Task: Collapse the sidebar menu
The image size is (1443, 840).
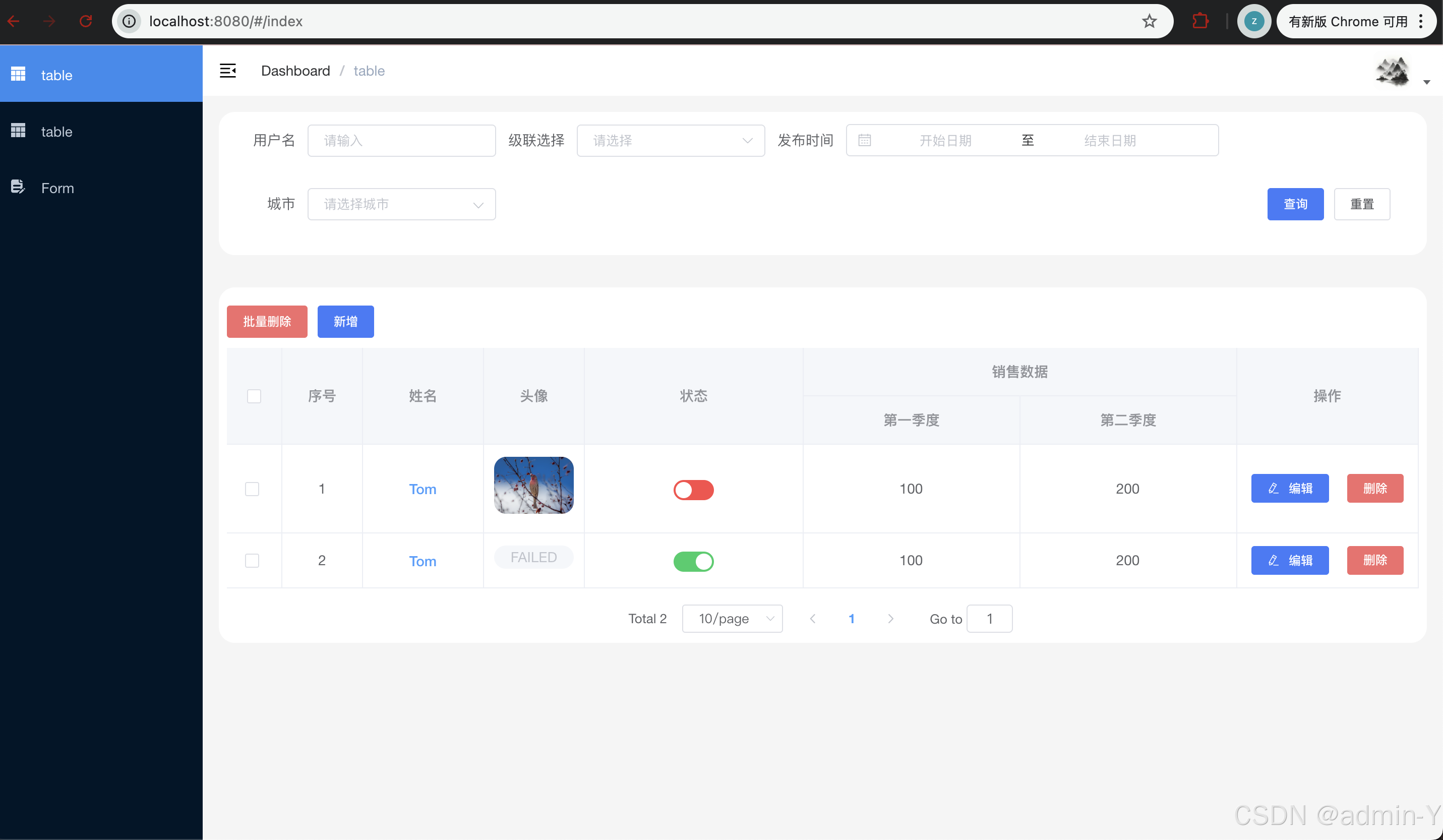Action: pyautogui.click(x=228, y=71)
